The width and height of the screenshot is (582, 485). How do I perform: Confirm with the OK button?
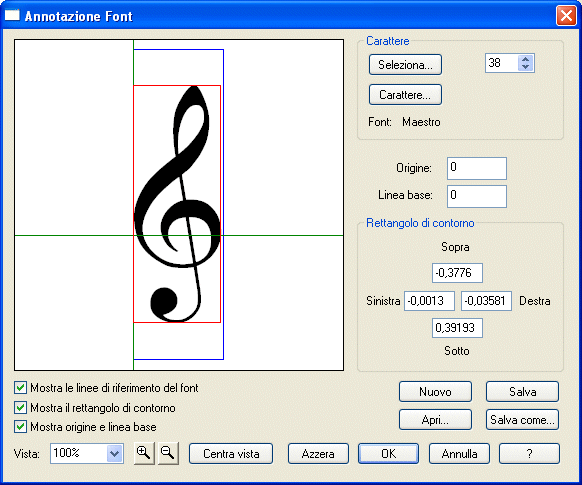(388, 453)
